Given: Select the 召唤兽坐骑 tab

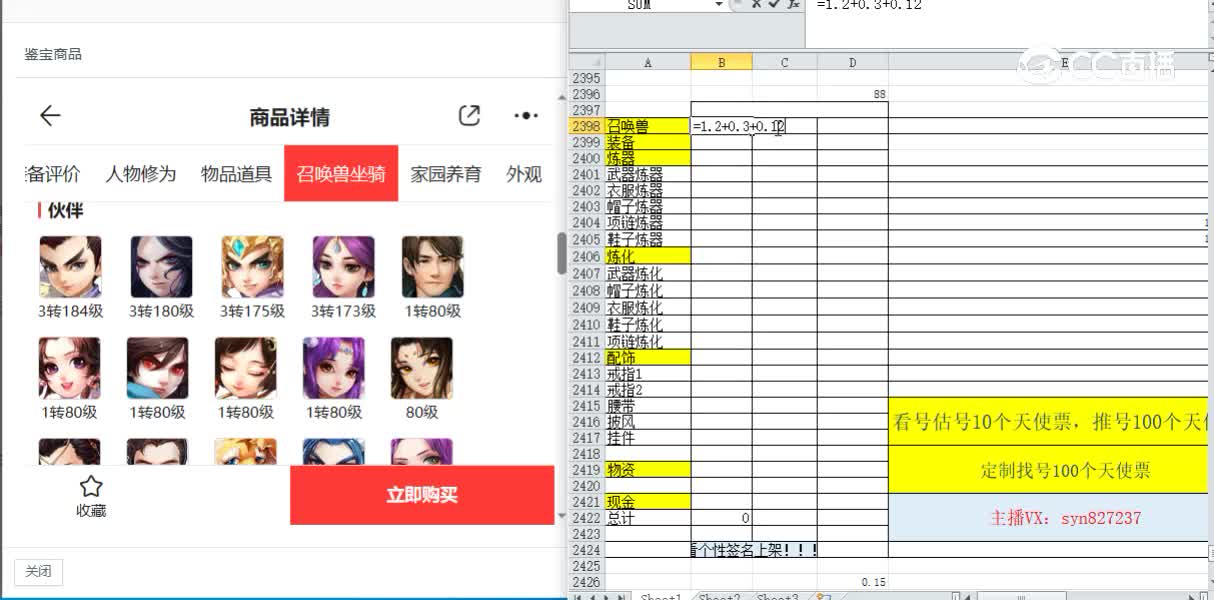Looking at the screenshot, I should [341, 174].
